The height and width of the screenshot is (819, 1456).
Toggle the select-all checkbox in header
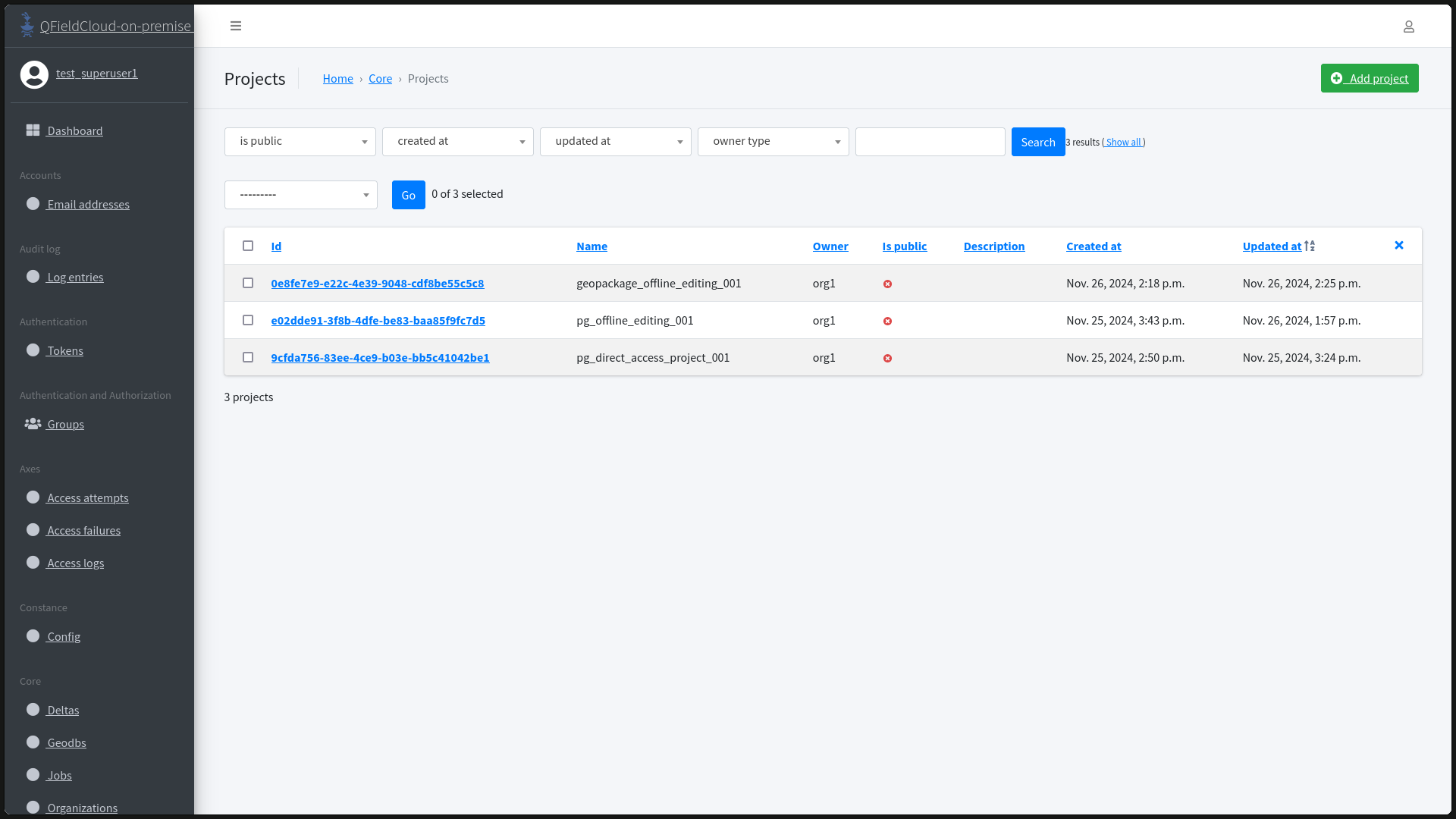pos(248,246)
